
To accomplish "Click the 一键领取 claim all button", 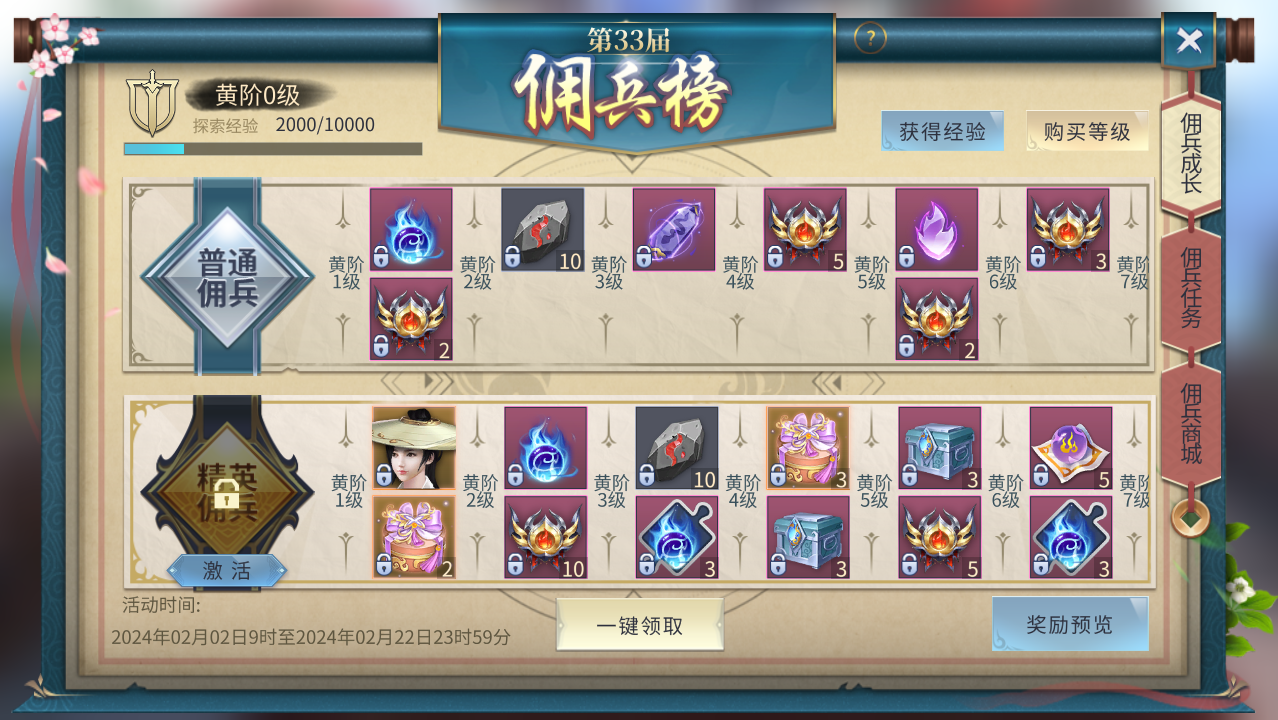I will [x=640, y=625].
